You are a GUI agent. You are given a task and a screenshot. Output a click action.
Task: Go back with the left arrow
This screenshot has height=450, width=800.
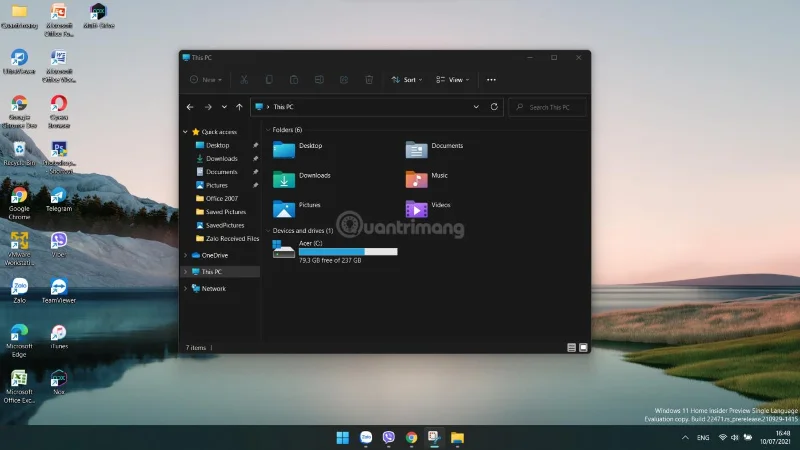[x=190, y=107]
